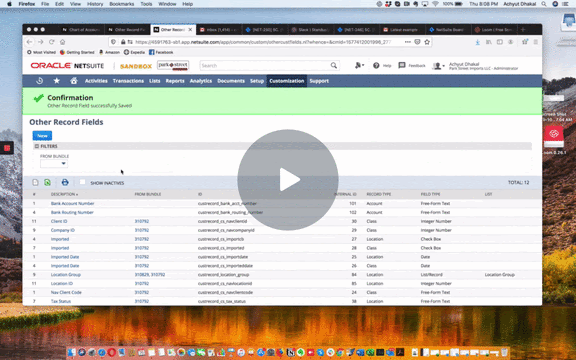The width and height of the screenshot is (576, 360).
Task: Click the New button
Action: [42, 136]
